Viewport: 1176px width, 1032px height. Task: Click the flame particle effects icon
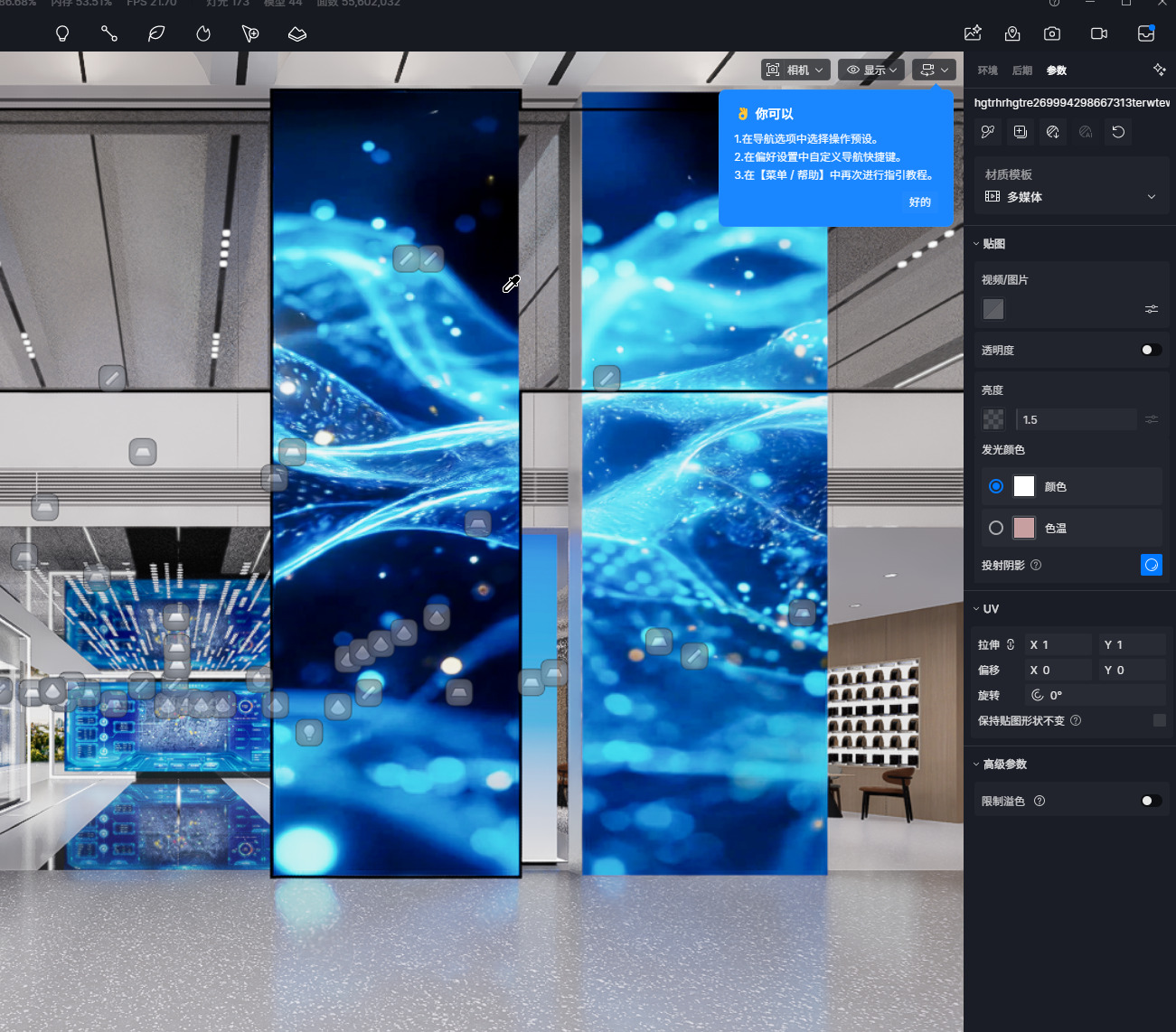coord(203,33)
